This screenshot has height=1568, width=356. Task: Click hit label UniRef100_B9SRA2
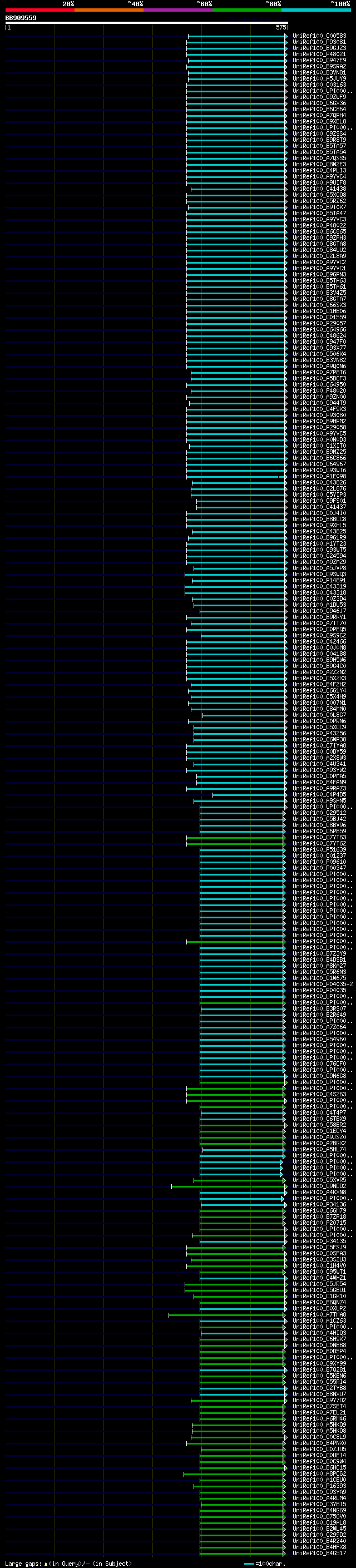[x=319, y=66]
